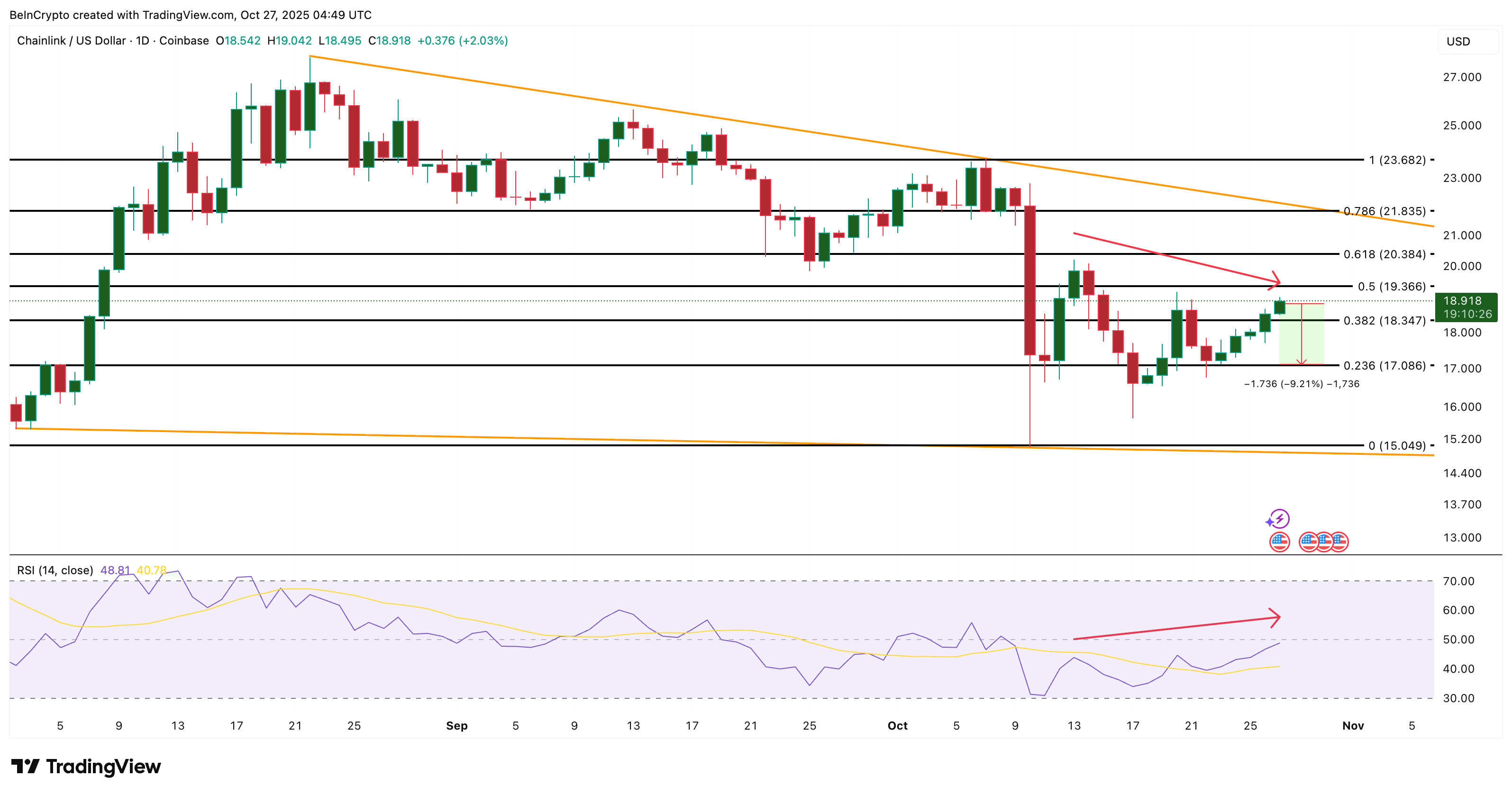Click the 1 (23.682) Fibonacci level label

point(1397,160)
